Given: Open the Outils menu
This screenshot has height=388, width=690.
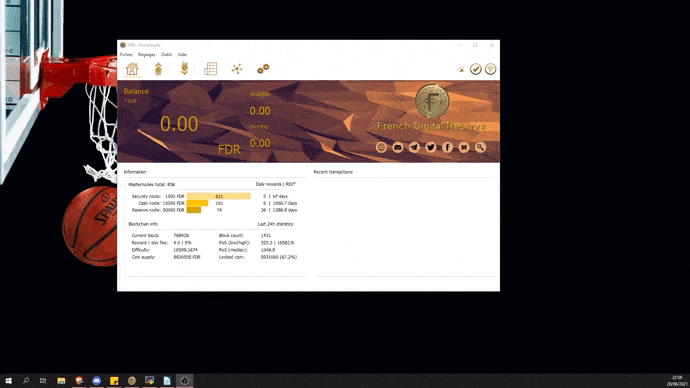Looking at the screenshot, I should click(166, 55).
